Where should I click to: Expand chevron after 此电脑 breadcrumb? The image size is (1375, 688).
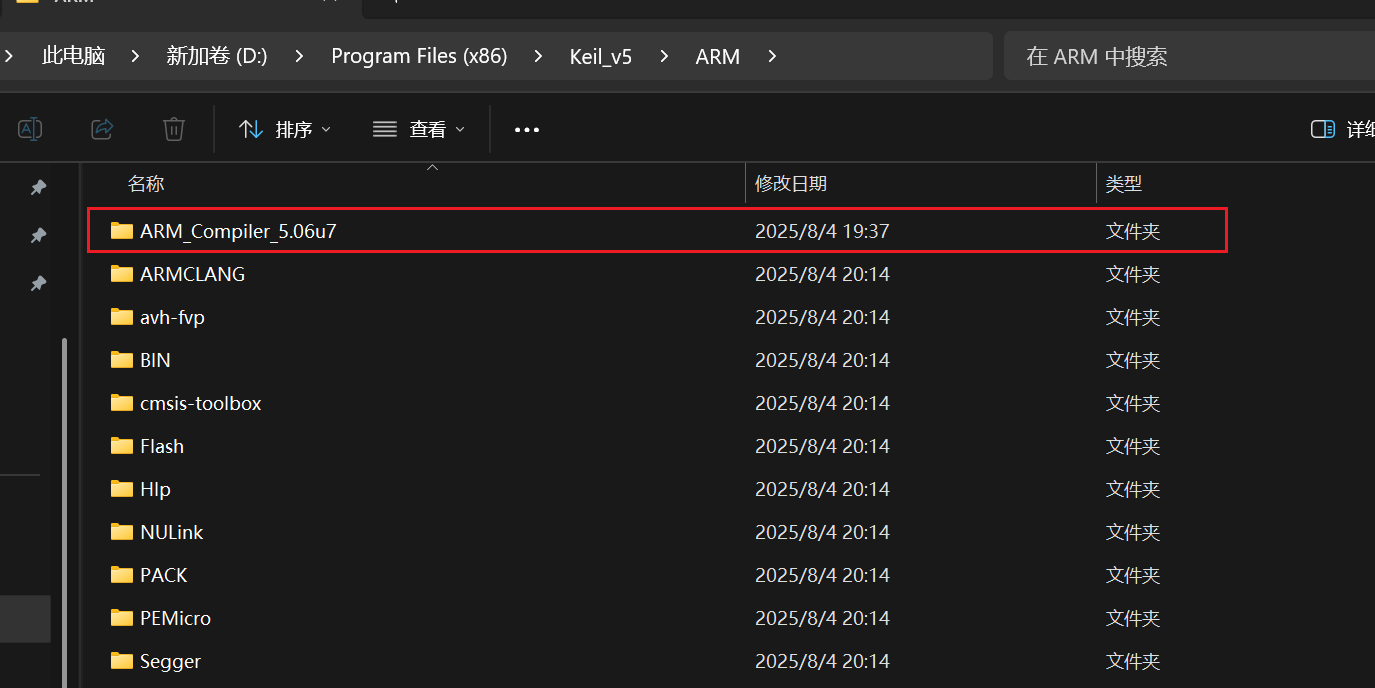136,56
